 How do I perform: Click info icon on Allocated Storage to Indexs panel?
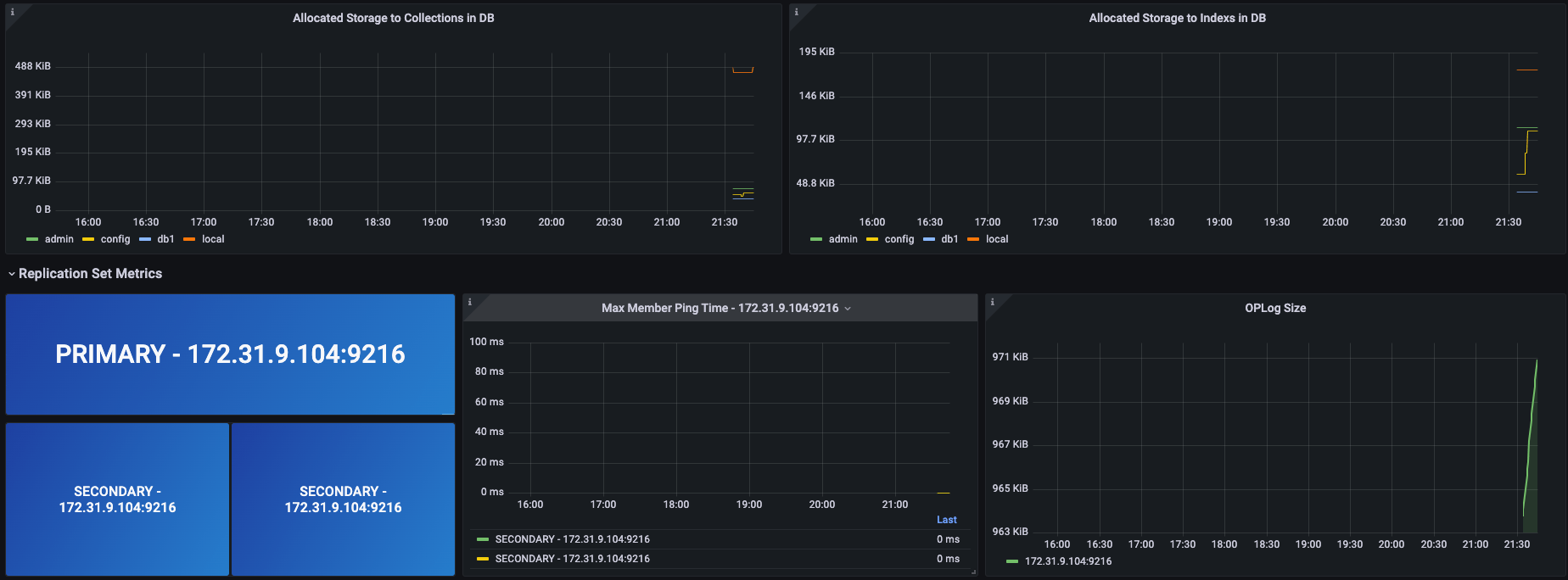pyautogui.click(x=796, y=12)
